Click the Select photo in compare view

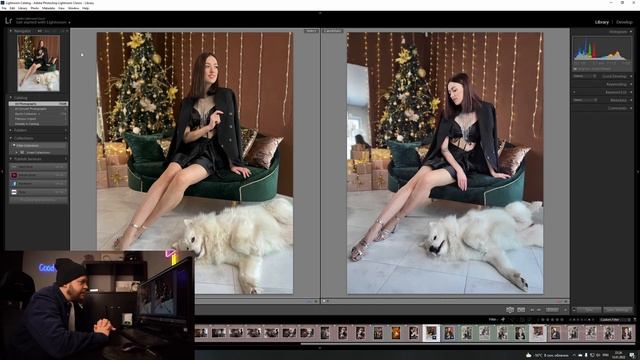[x=195, y=163]
